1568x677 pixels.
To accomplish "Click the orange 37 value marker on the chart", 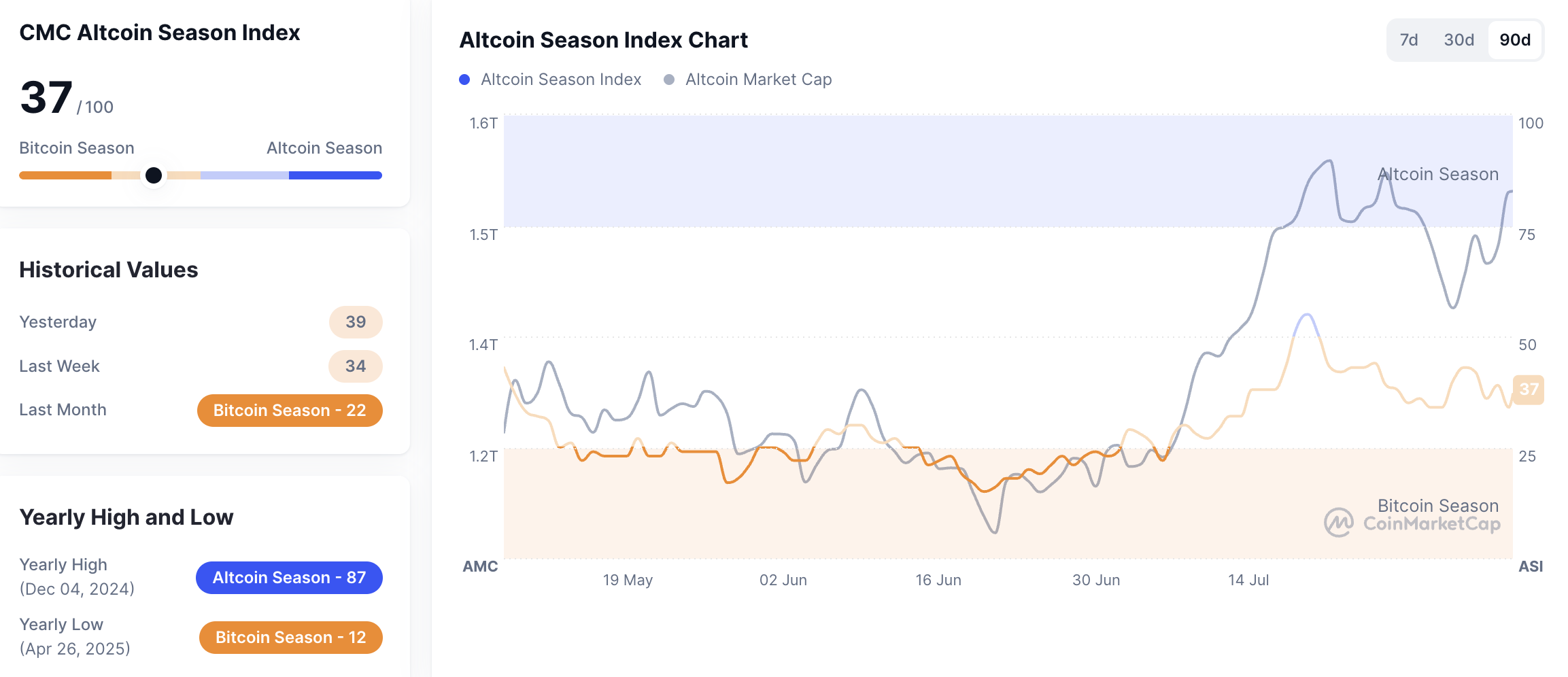I will click(x=1530, y=389).
